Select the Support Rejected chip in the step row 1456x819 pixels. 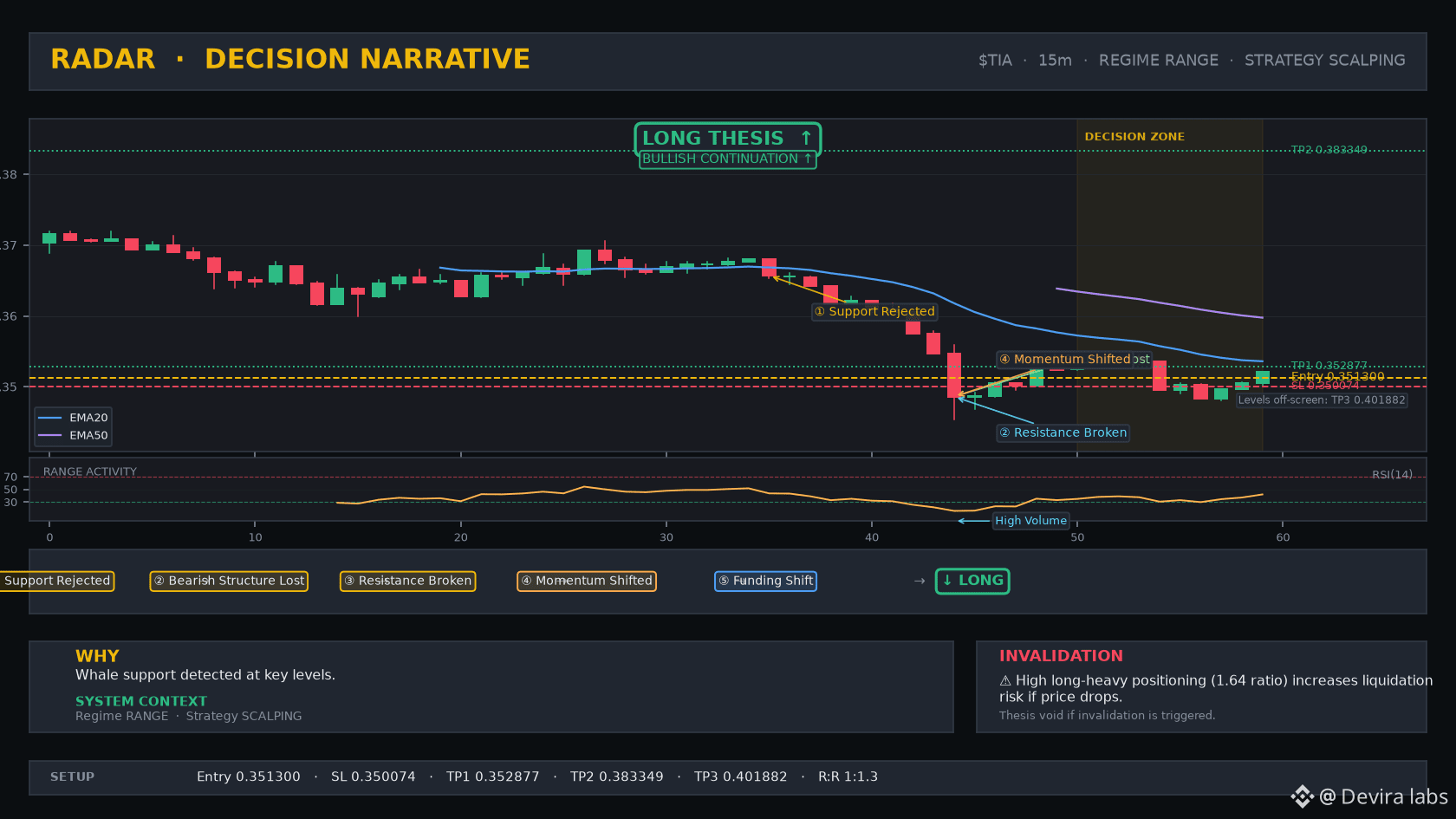[x=57, y=581]
